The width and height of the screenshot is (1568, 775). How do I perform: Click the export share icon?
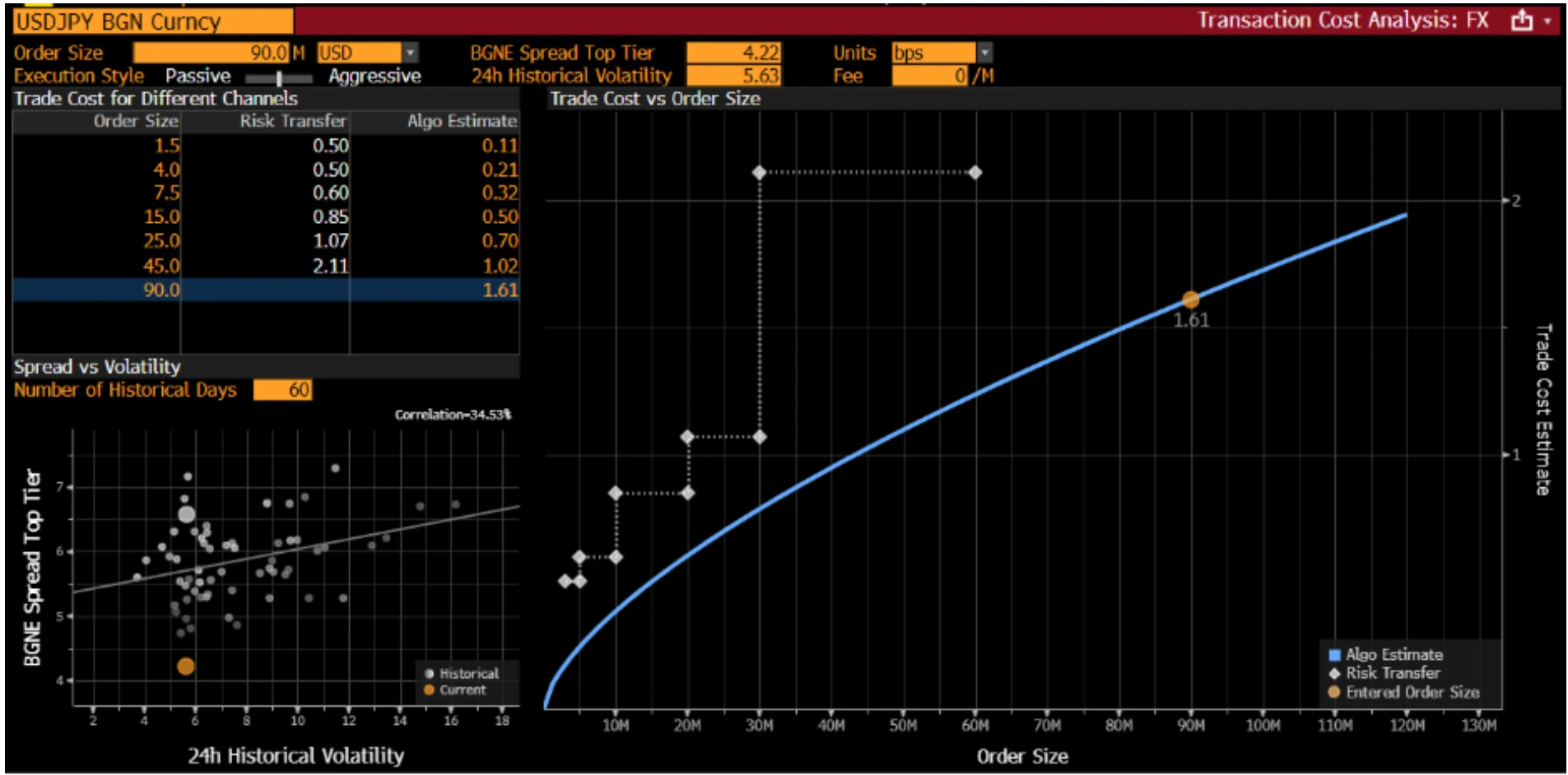(1521, 21)
